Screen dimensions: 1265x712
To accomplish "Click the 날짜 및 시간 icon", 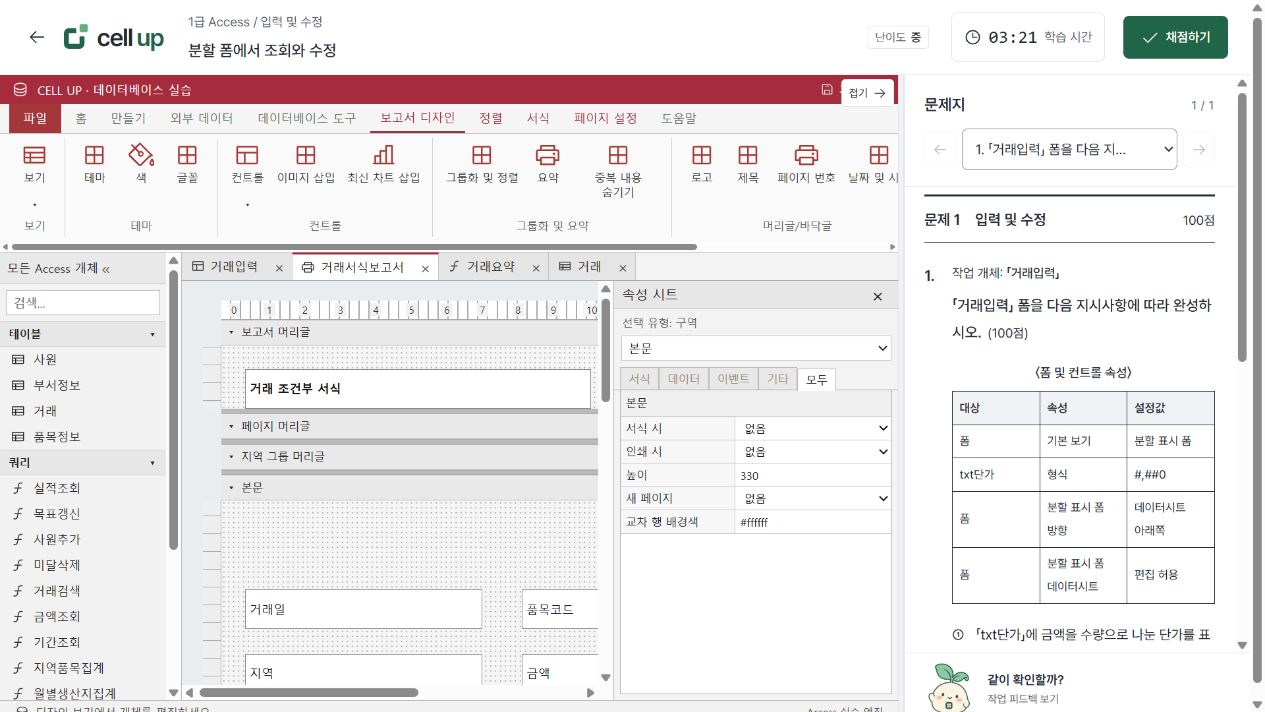I will [879, 155].
